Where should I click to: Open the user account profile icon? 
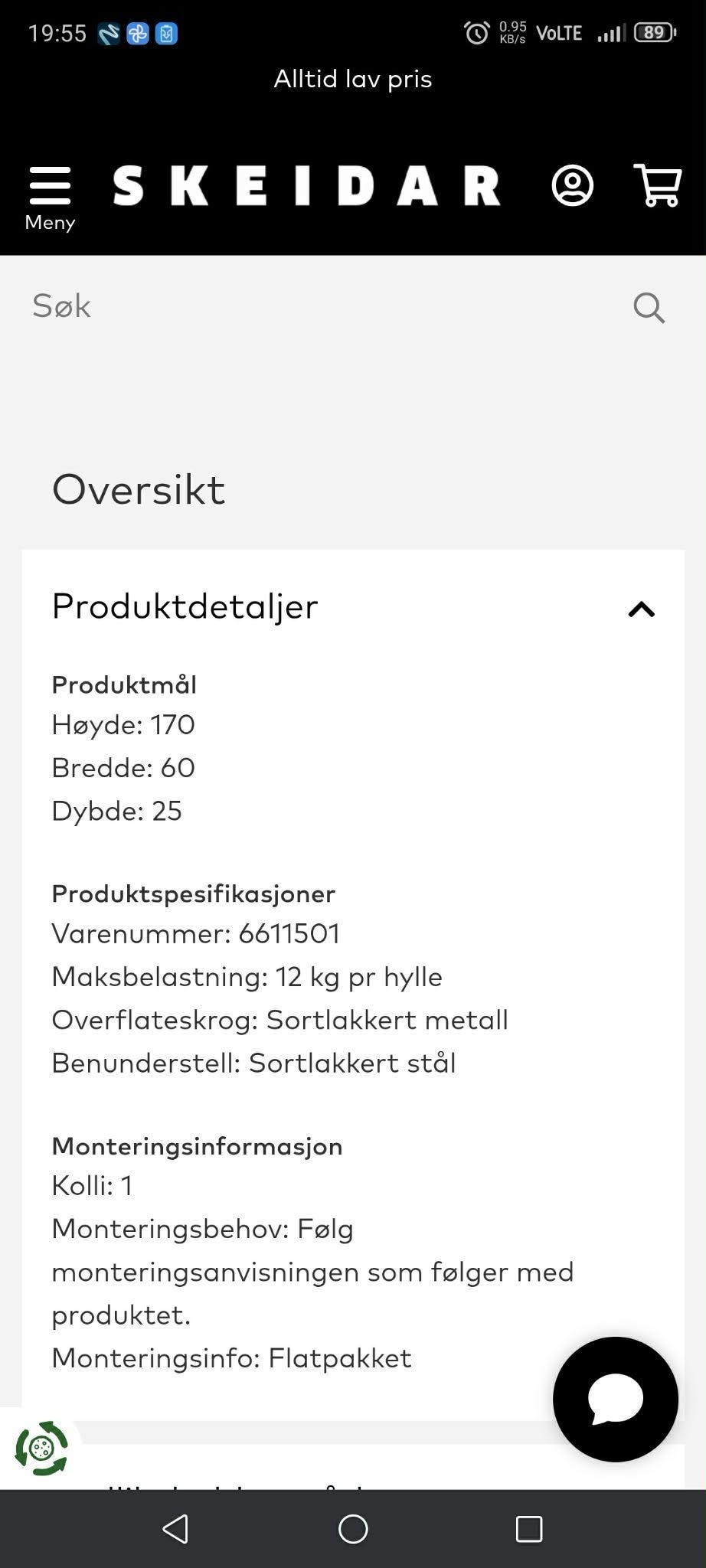(572, 185)
